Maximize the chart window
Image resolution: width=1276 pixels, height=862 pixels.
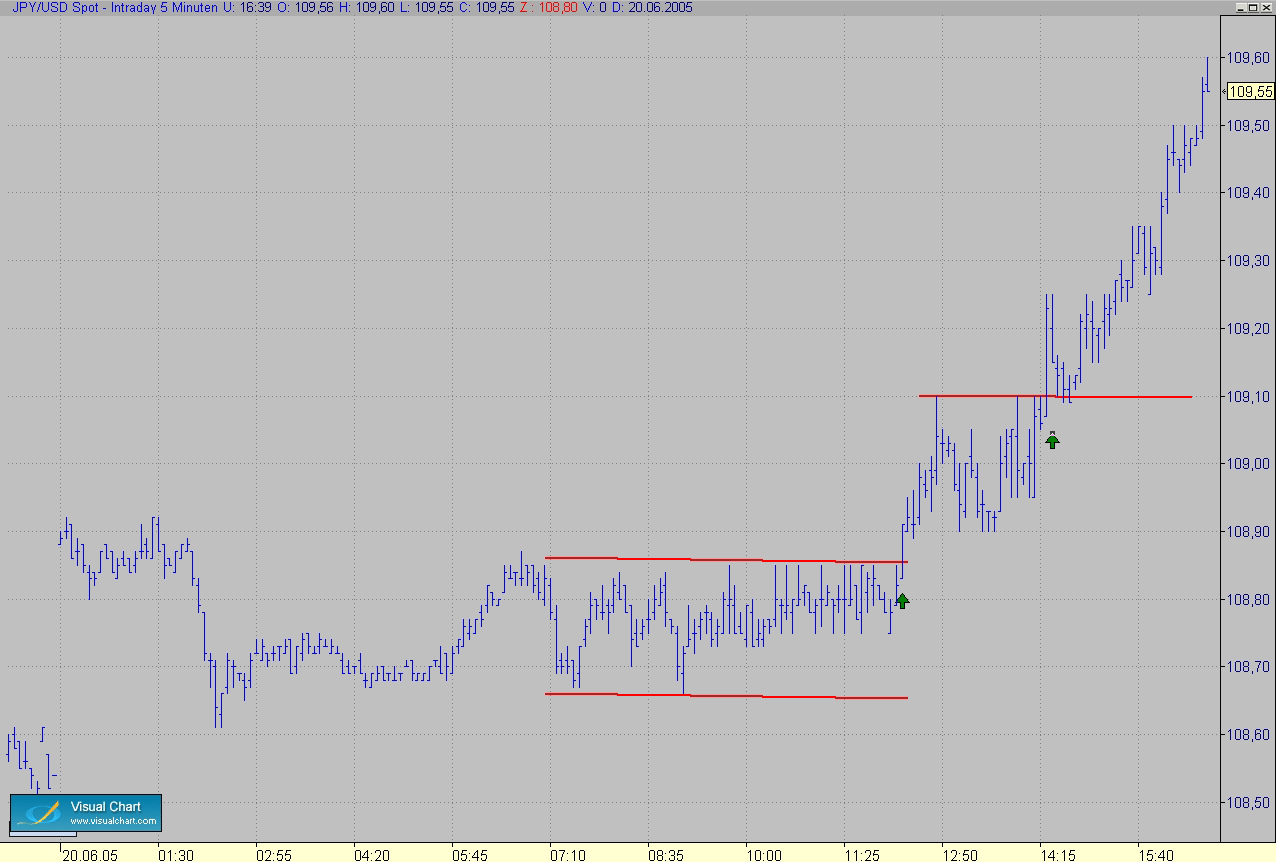[x=1253, y=7]
